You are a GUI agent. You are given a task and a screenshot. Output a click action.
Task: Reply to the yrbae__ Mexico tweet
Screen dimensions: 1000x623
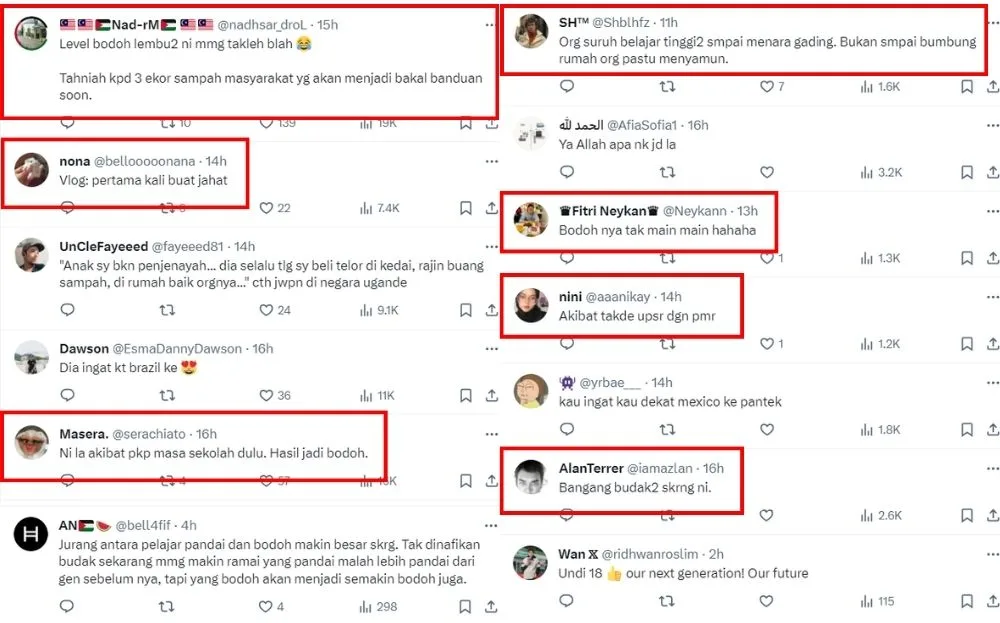click(567, 429)
